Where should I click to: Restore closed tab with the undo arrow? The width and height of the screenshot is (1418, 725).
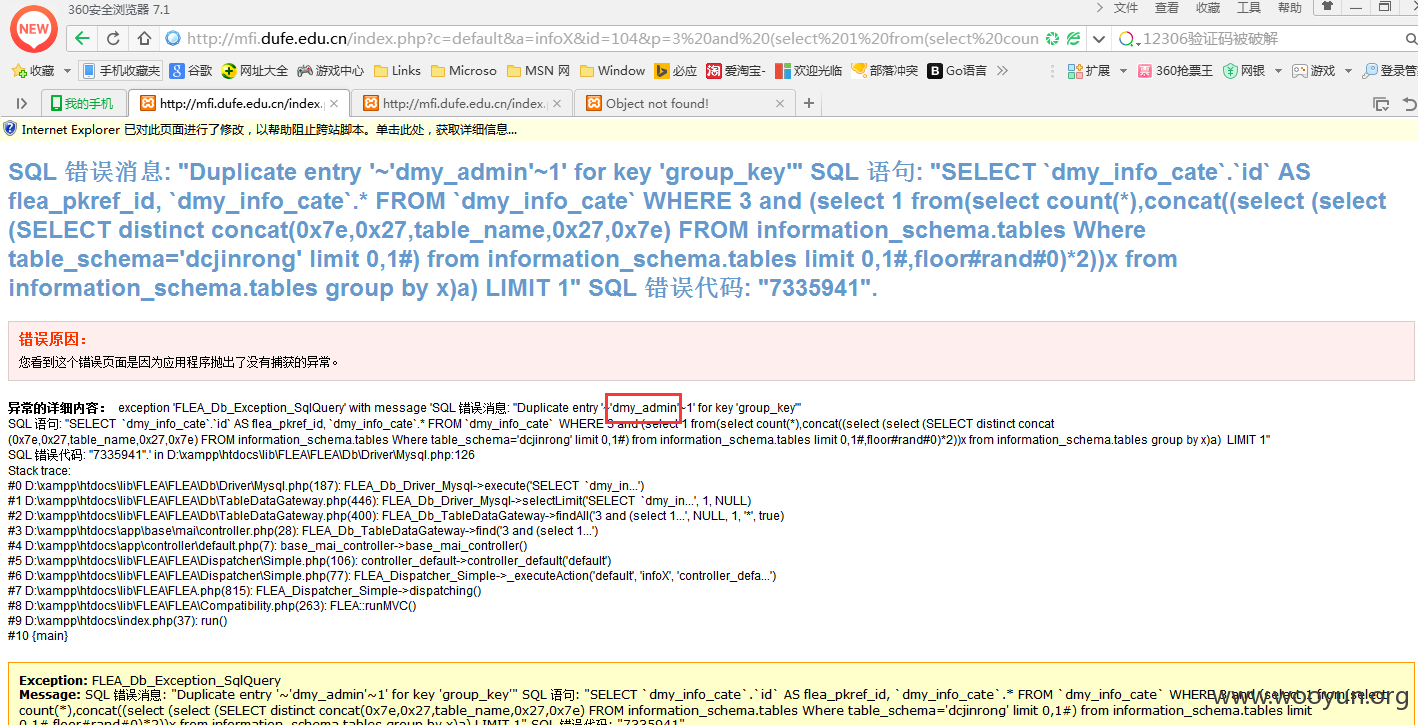1410,103
